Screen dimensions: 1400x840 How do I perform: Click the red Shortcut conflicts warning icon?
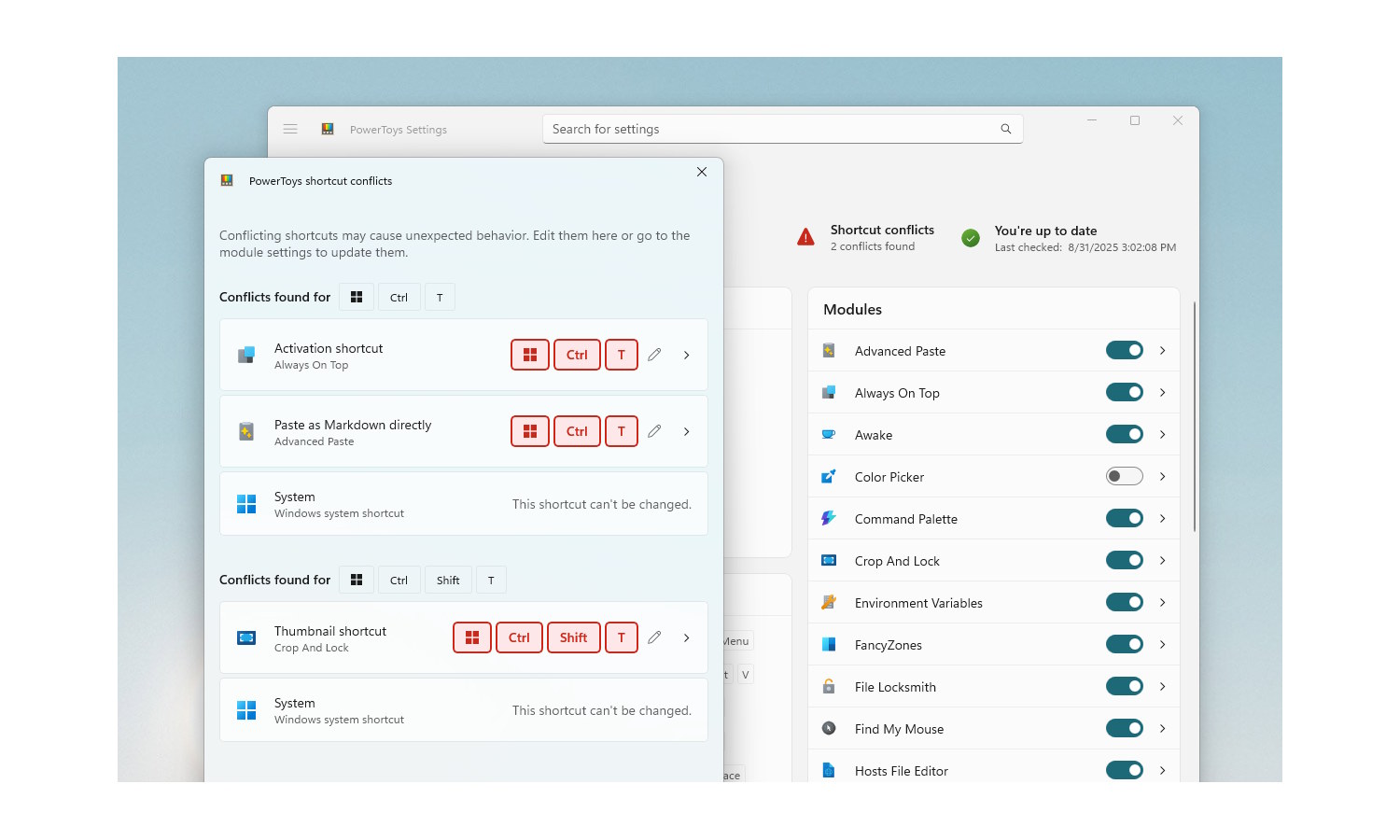point(805,237)
